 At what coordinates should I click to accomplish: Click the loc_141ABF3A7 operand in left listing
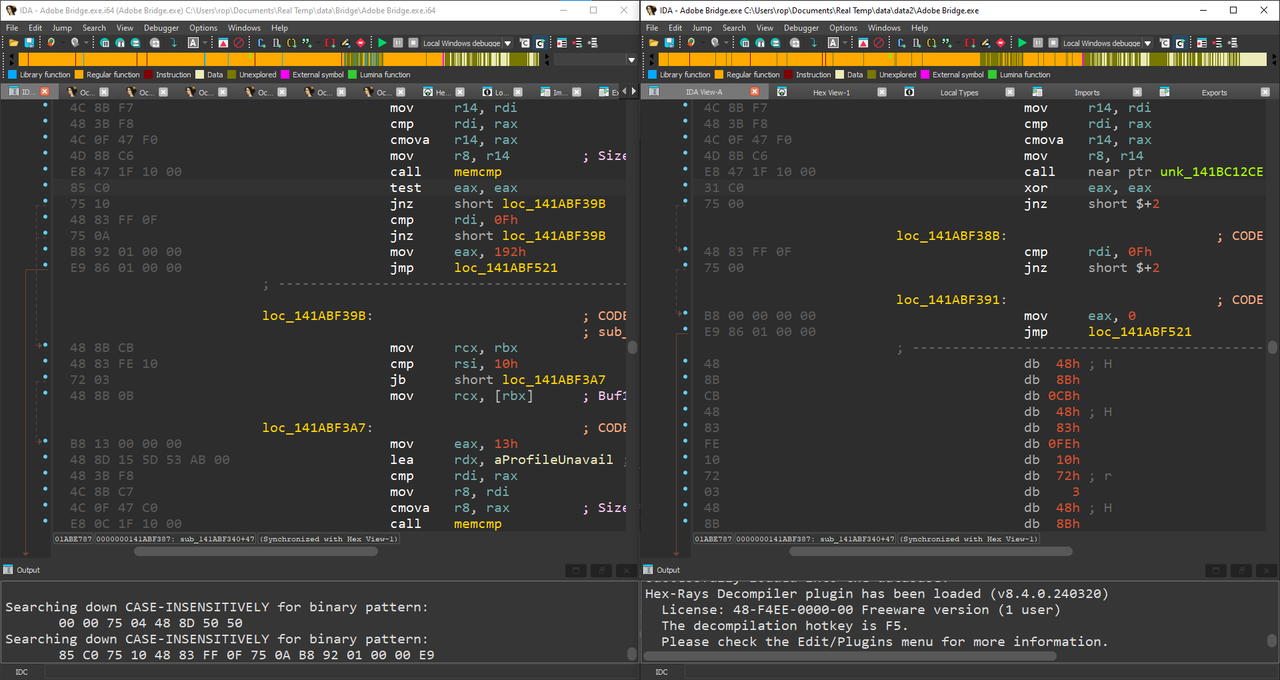click(x=554, y=380)
